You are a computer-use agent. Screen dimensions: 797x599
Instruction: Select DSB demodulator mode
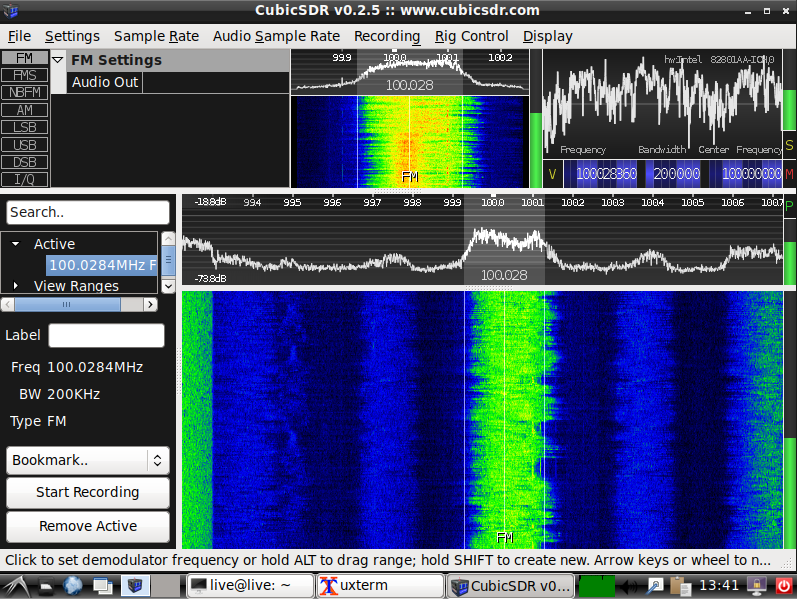point(24,162)
